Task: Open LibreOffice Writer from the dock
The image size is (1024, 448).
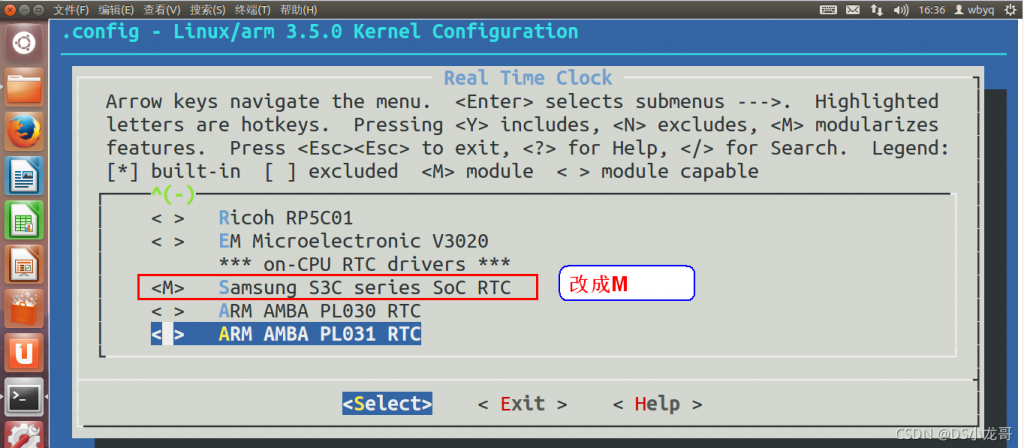Action: 24,176
